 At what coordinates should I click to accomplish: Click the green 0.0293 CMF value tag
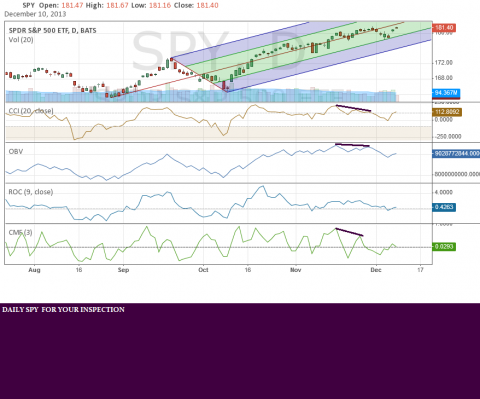coord(444,247)
